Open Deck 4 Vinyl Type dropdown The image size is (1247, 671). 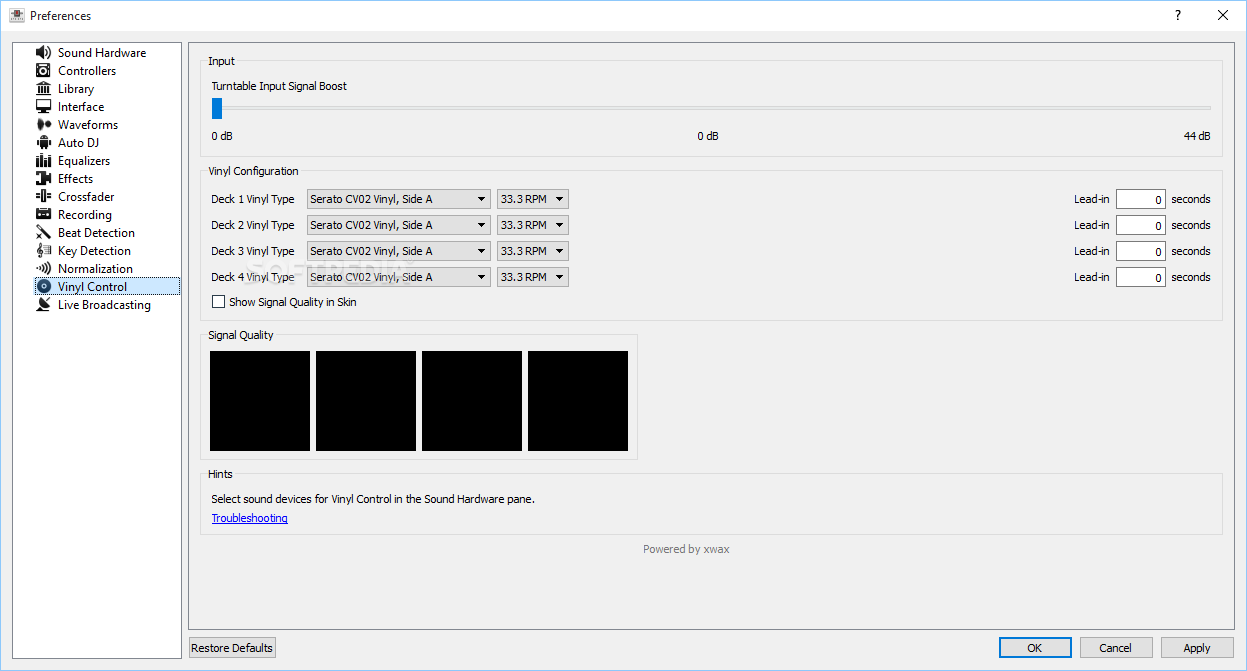398,277
